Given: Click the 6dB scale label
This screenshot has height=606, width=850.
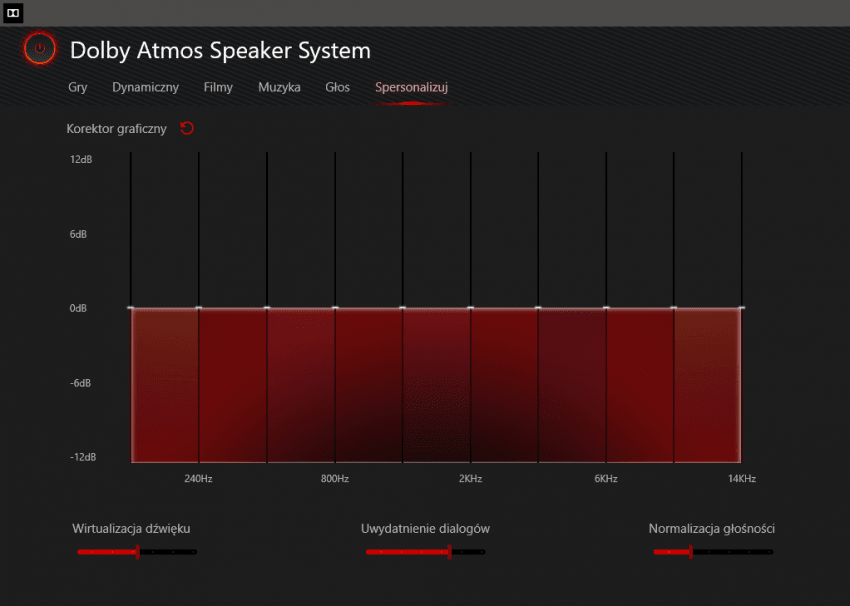Looking at the screenshot, I should pos(78,234).
